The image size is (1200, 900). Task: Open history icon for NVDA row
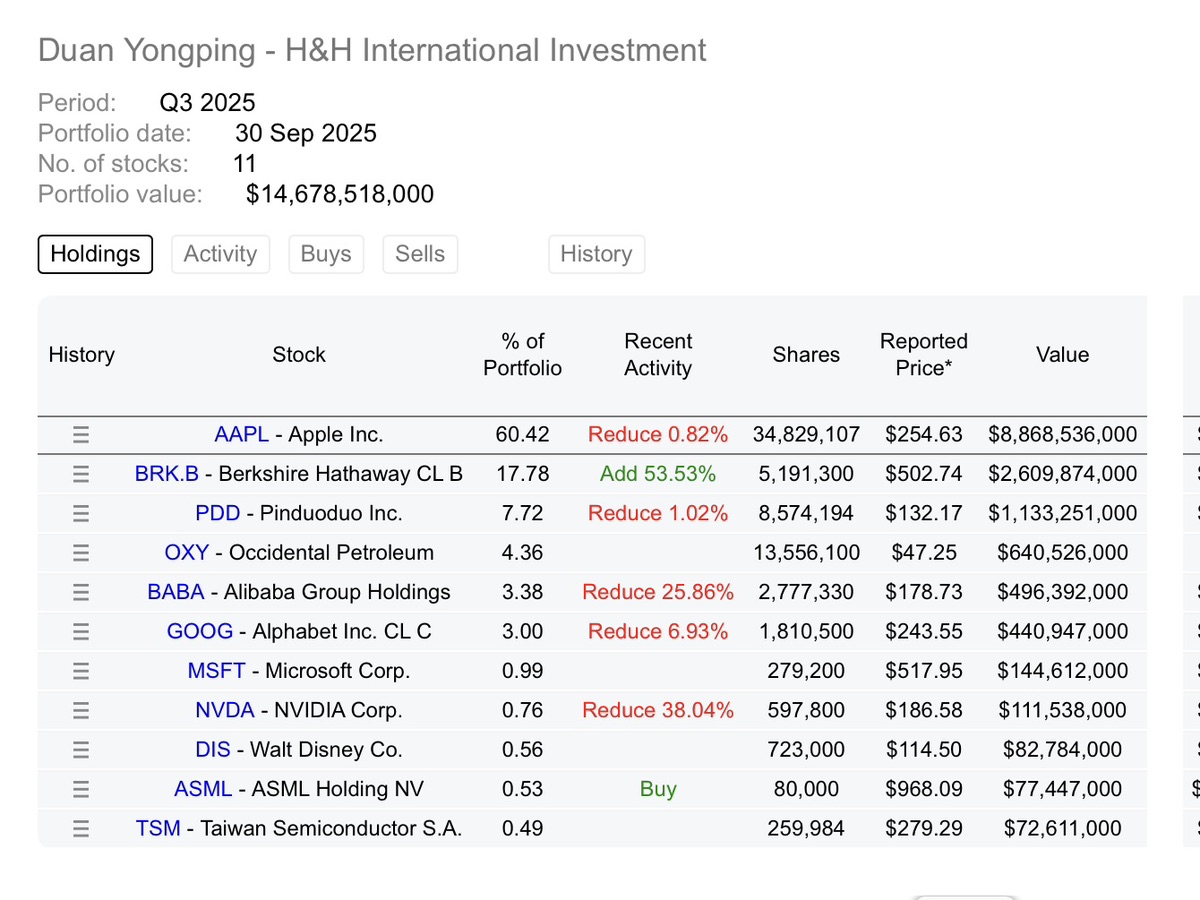click(x=81, y=711)
